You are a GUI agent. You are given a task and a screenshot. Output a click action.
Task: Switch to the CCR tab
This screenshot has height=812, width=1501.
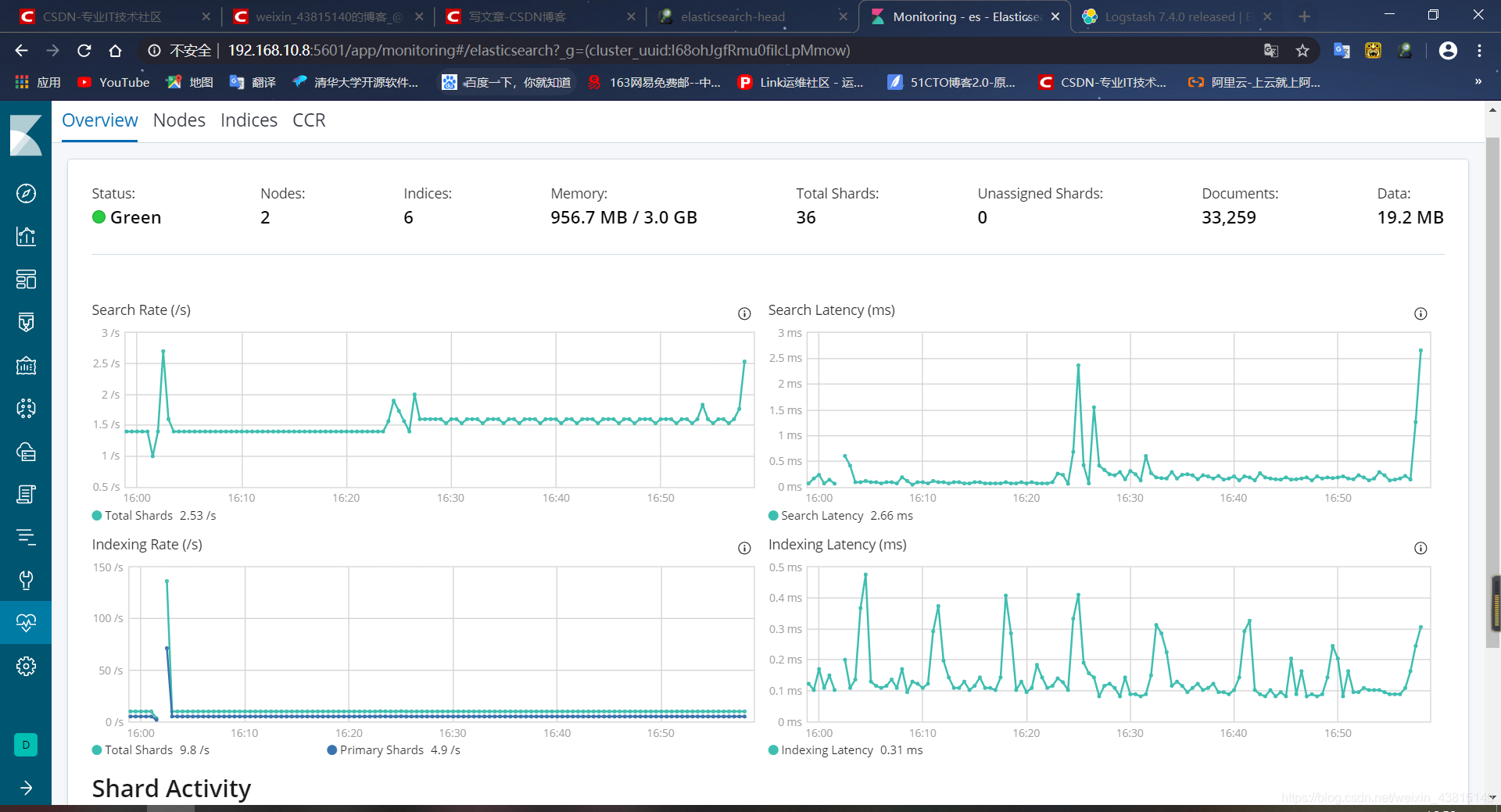click(309, 120)
